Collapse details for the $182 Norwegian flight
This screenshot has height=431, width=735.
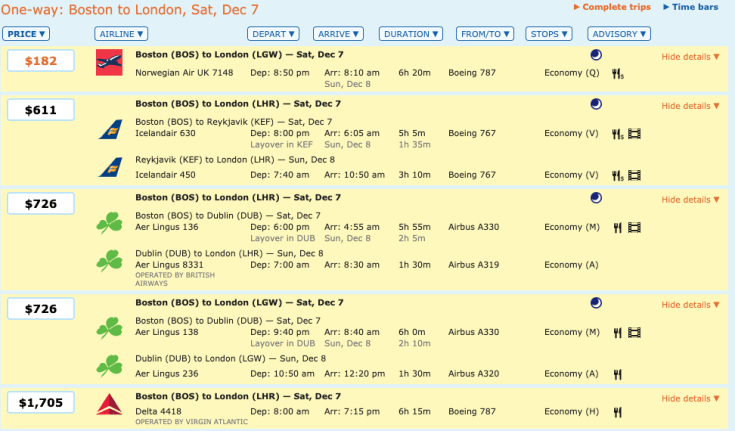tap(690, 57)
